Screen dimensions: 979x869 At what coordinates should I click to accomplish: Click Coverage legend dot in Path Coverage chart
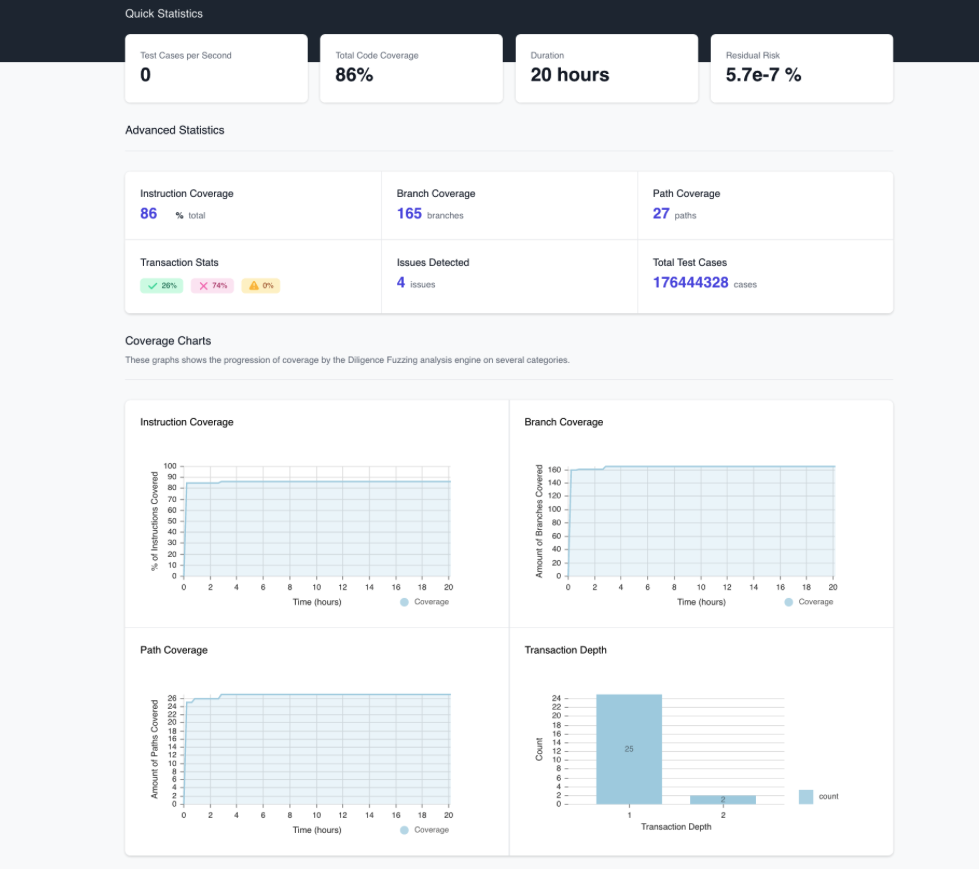point(404,830)
